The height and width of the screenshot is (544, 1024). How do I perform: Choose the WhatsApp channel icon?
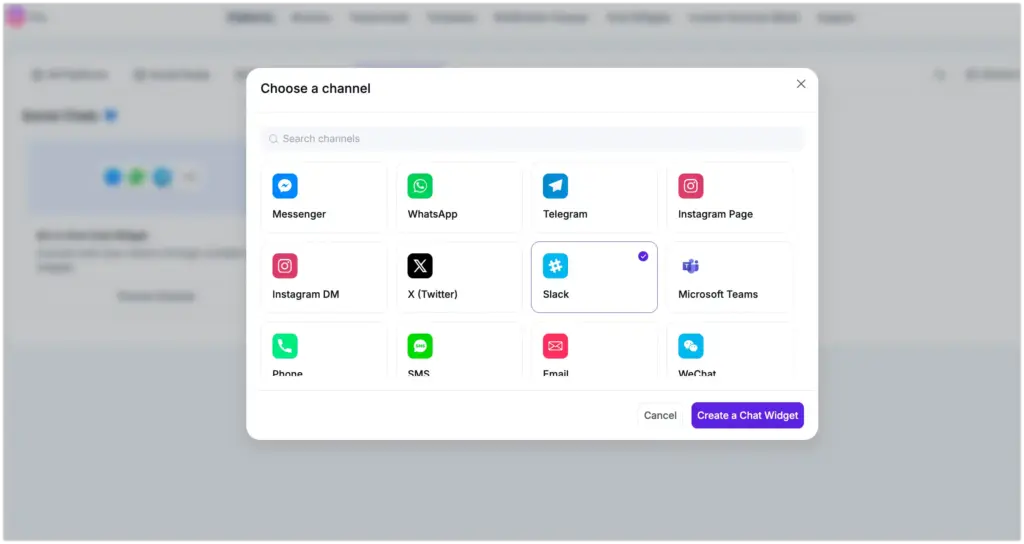(420, 186)
